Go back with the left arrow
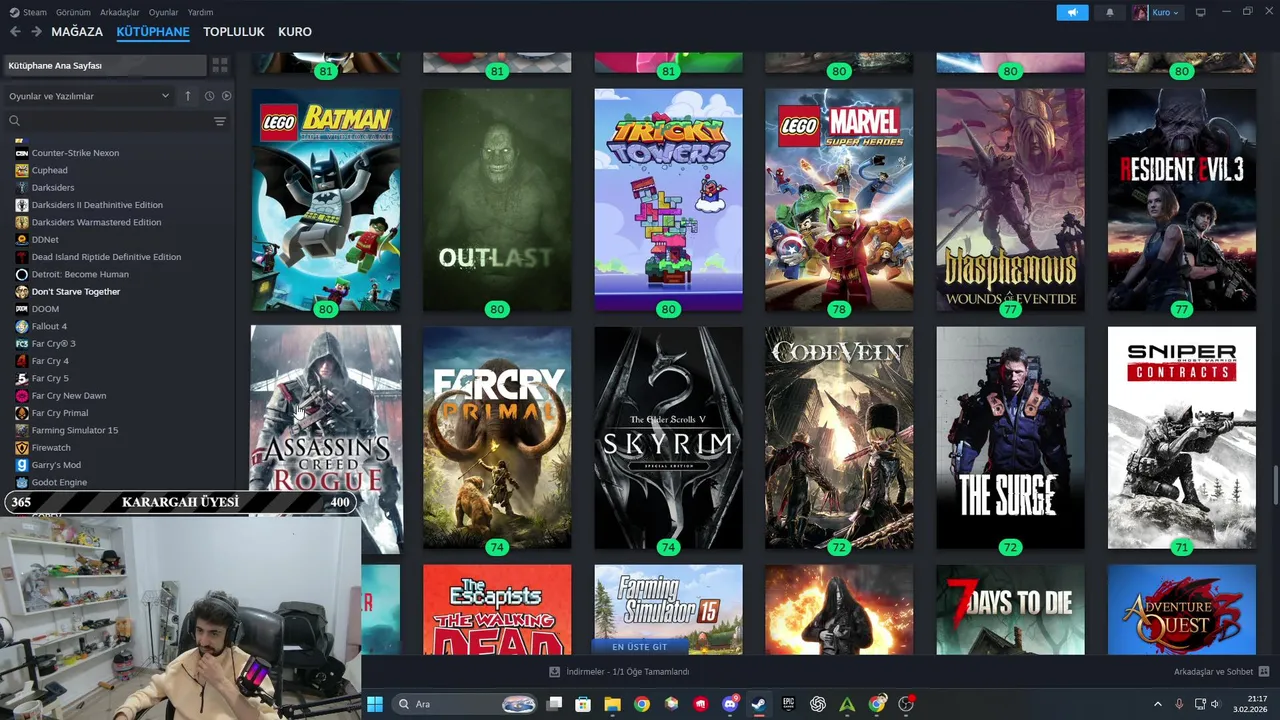The width and height of the screenshot is (1280, 720). (15, 32)
